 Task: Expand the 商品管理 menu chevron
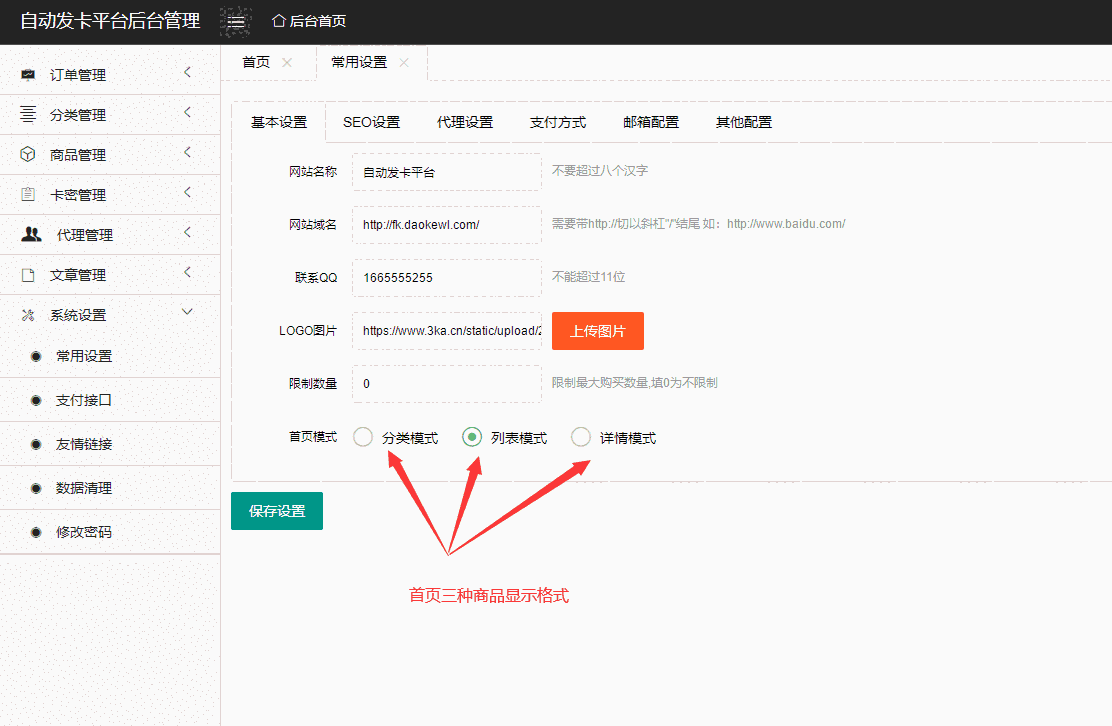click(187, 152)
